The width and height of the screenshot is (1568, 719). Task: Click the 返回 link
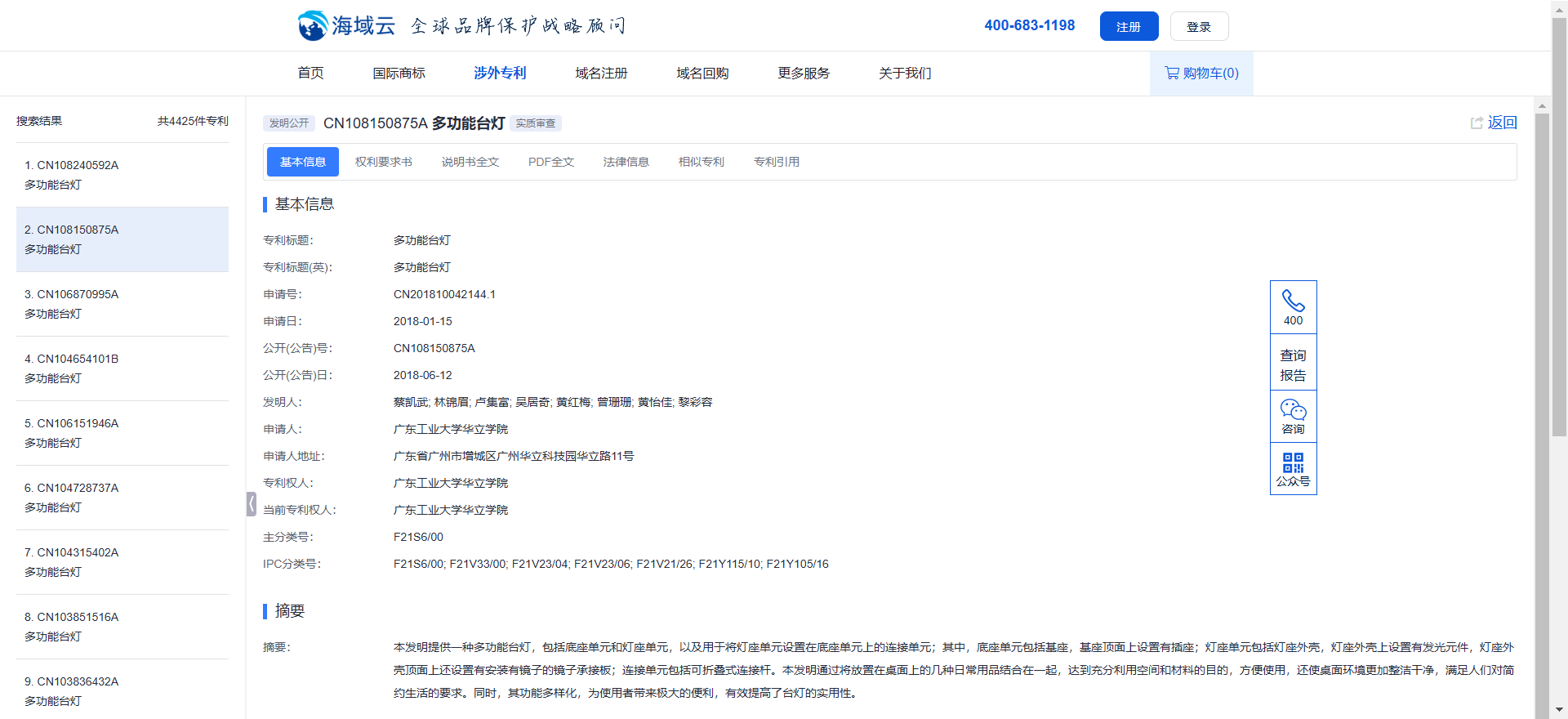coord(1502,123)
